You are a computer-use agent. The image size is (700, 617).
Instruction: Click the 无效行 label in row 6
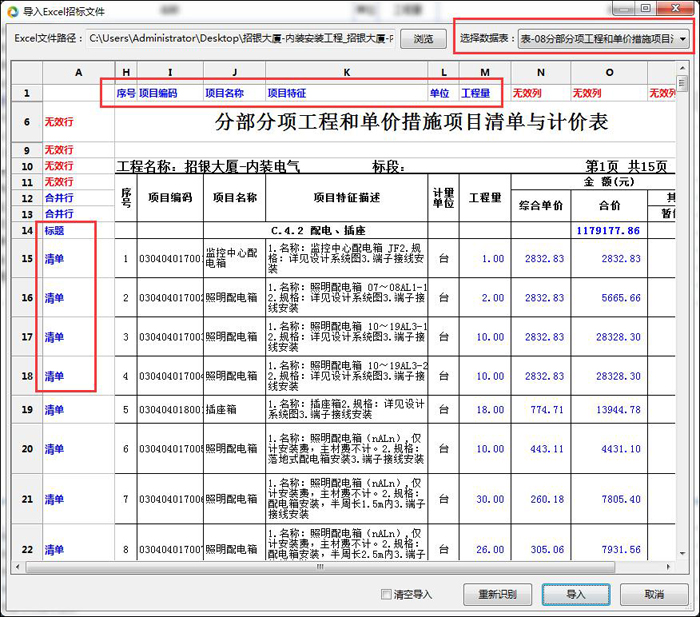tap(59, 121)
